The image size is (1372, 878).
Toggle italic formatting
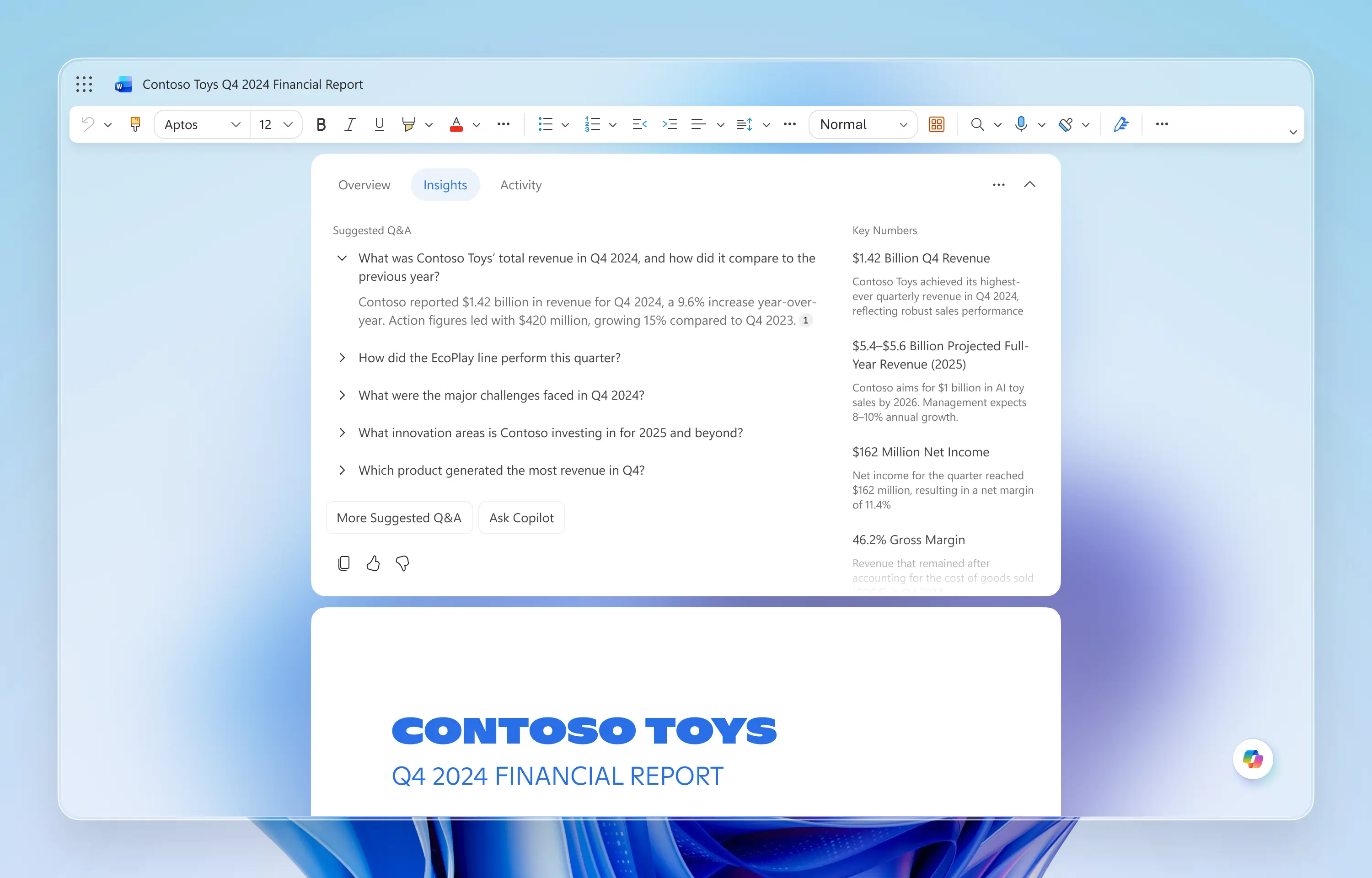click(350, 124)
